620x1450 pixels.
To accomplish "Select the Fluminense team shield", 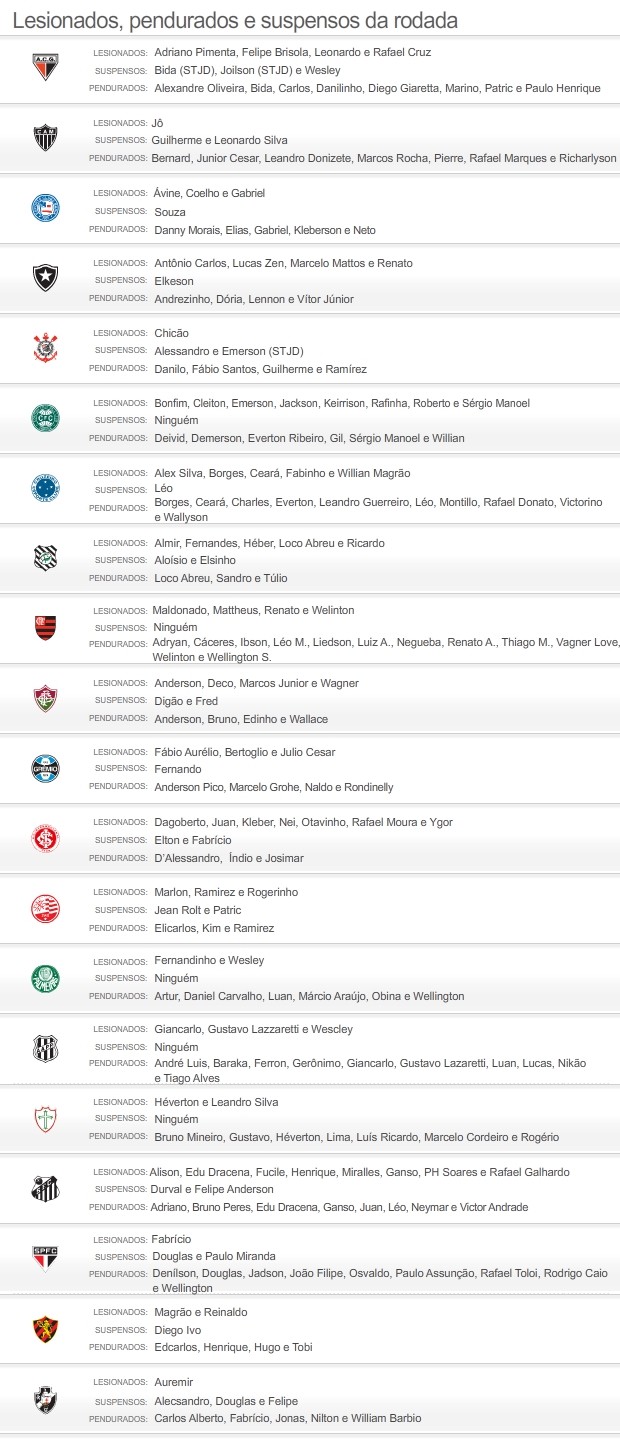I will (x=46, y=699).
